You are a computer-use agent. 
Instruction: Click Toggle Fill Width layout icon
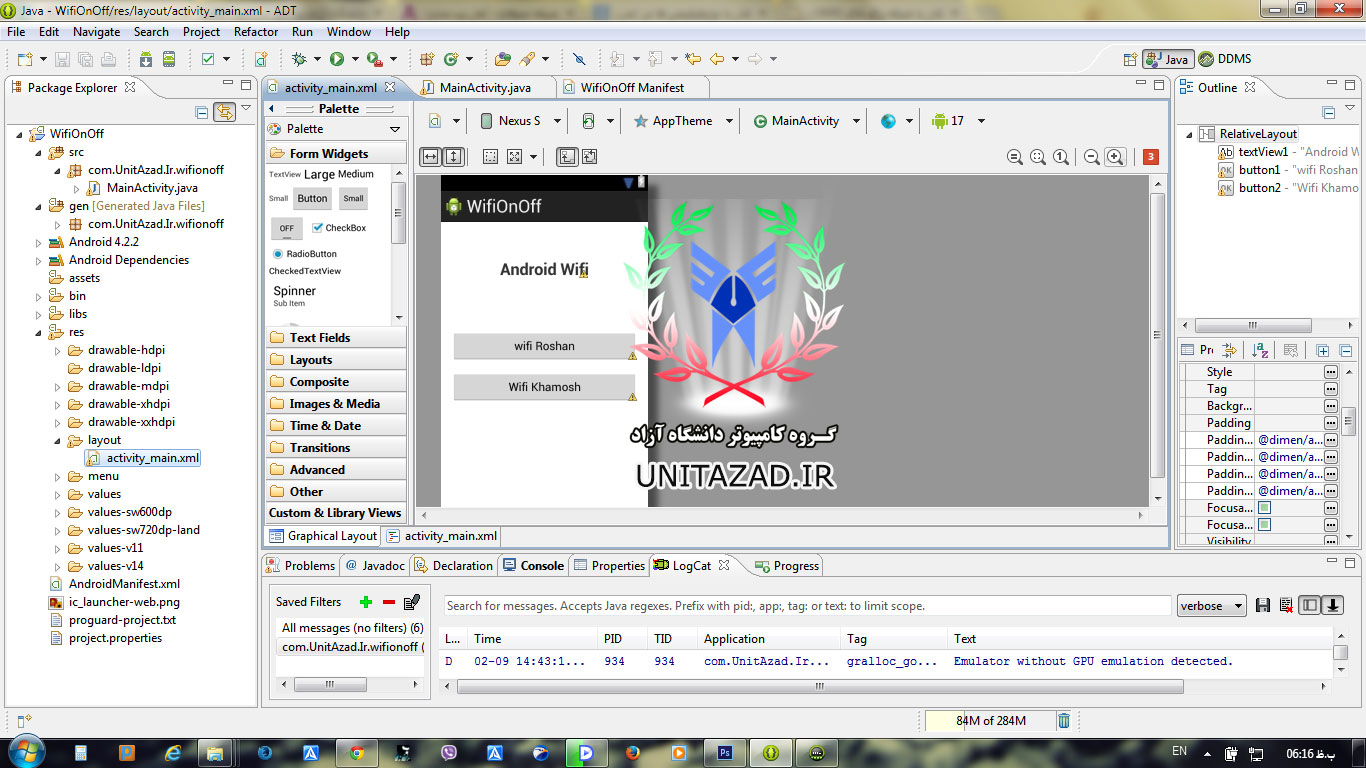(430, 157)
